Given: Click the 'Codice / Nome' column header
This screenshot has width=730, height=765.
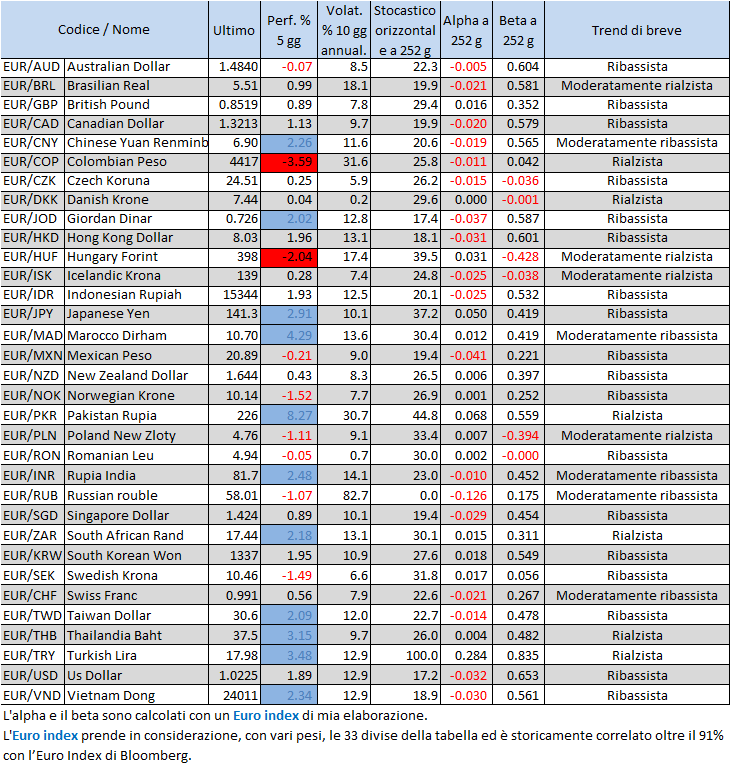Looking at the screenshot, I should (x=104, y=30).
